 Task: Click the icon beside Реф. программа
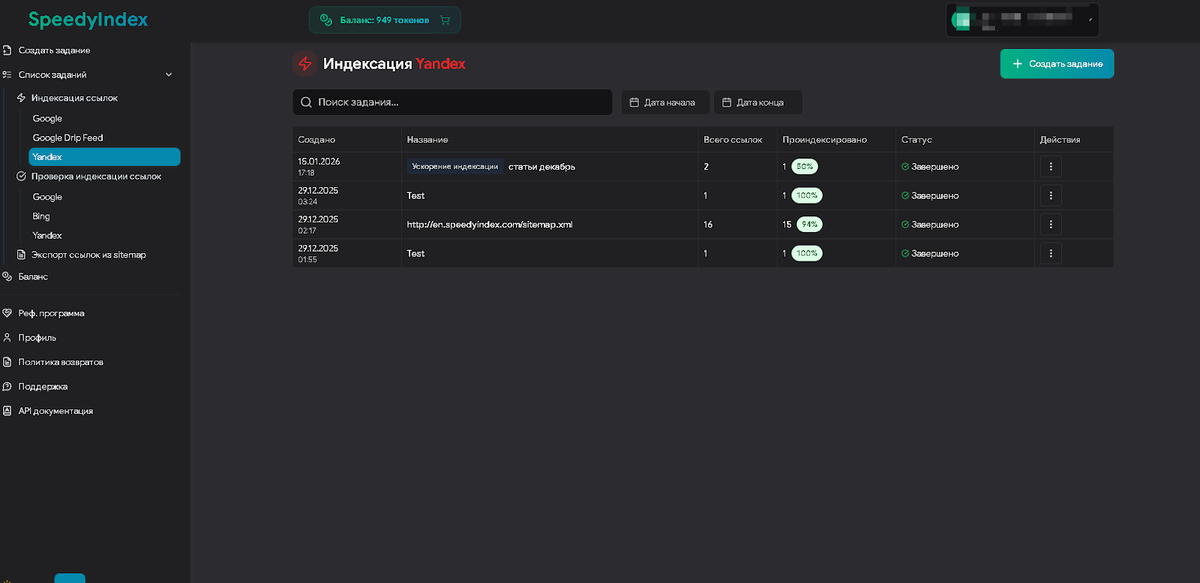tap(8, 313)
